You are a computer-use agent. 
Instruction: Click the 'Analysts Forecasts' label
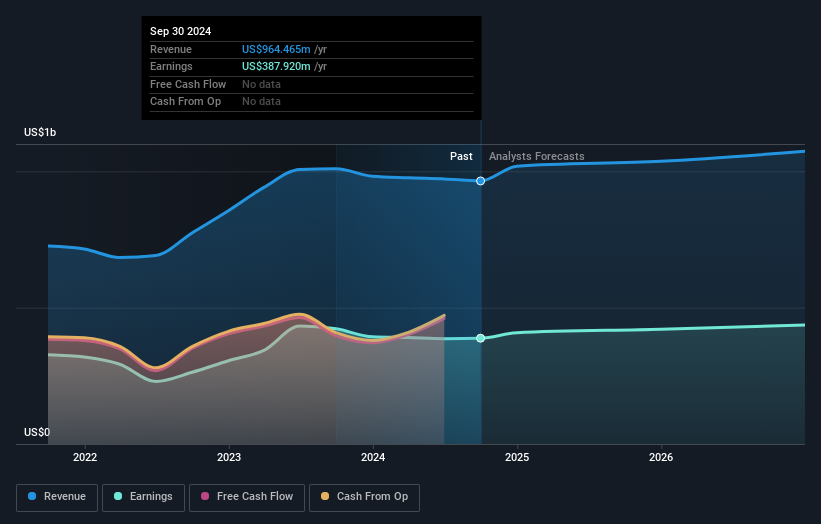point(537,156)
